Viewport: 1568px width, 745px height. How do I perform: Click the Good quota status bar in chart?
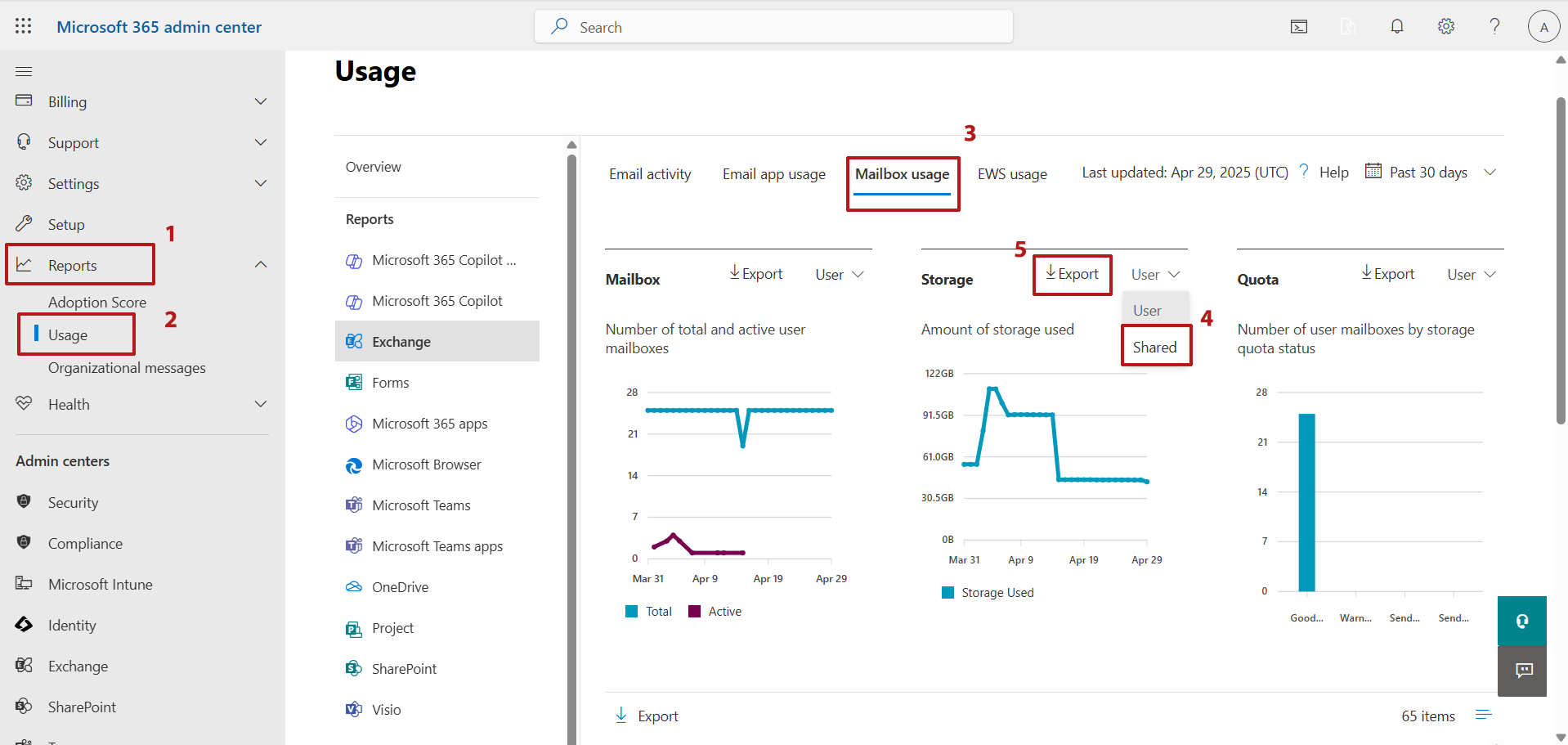point(1306,502)
